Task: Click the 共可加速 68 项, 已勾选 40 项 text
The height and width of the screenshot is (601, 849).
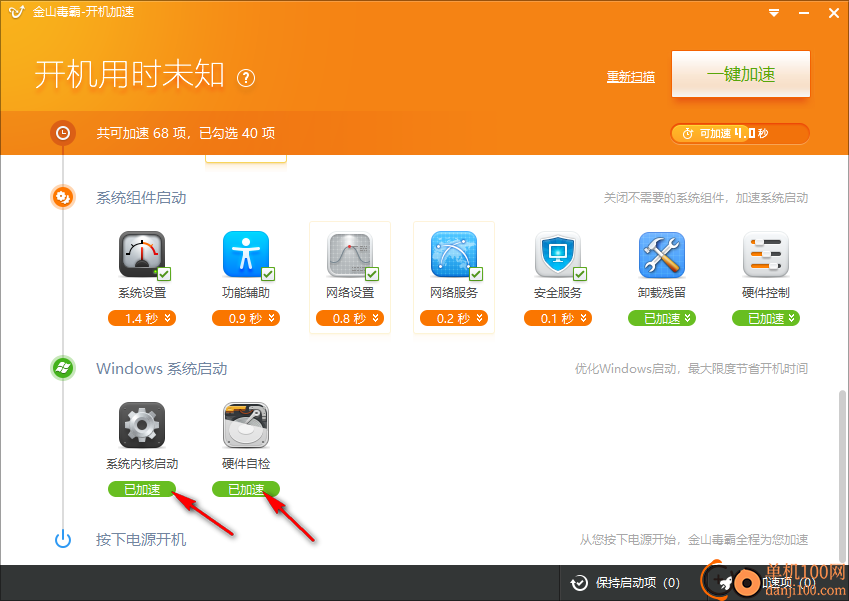Action: click(186, 133)
